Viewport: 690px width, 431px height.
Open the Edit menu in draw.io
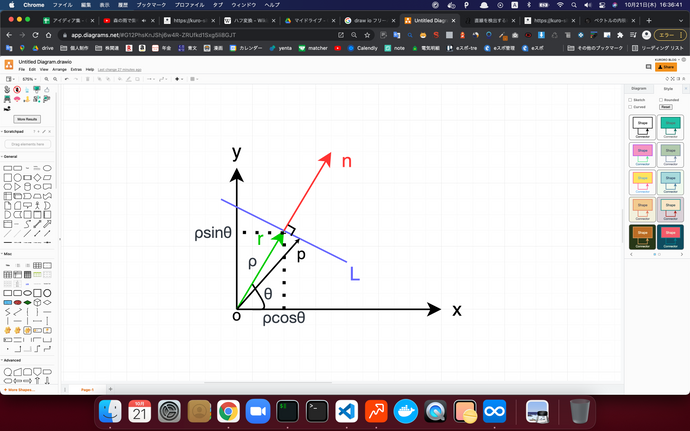tap(32, 70)
